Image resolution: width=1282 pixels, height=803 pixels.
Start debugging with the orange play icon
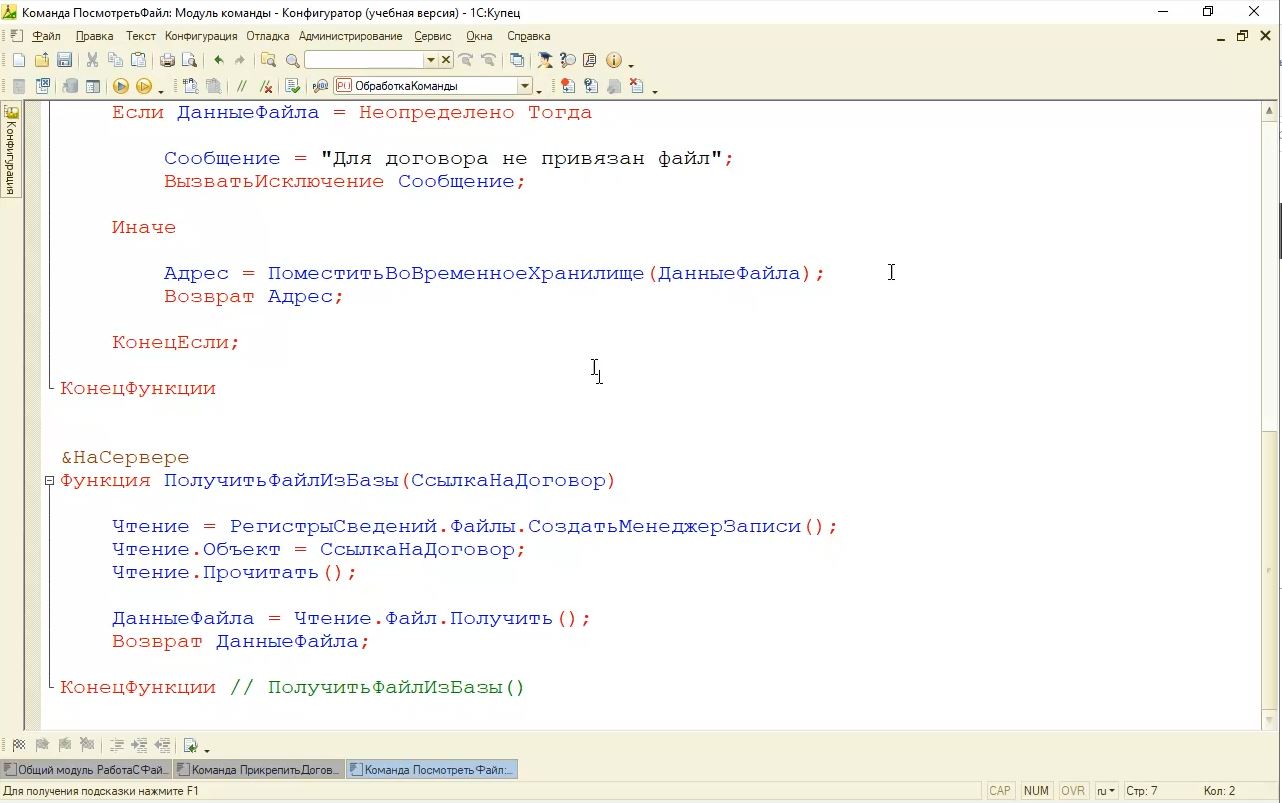coord(120,87)
